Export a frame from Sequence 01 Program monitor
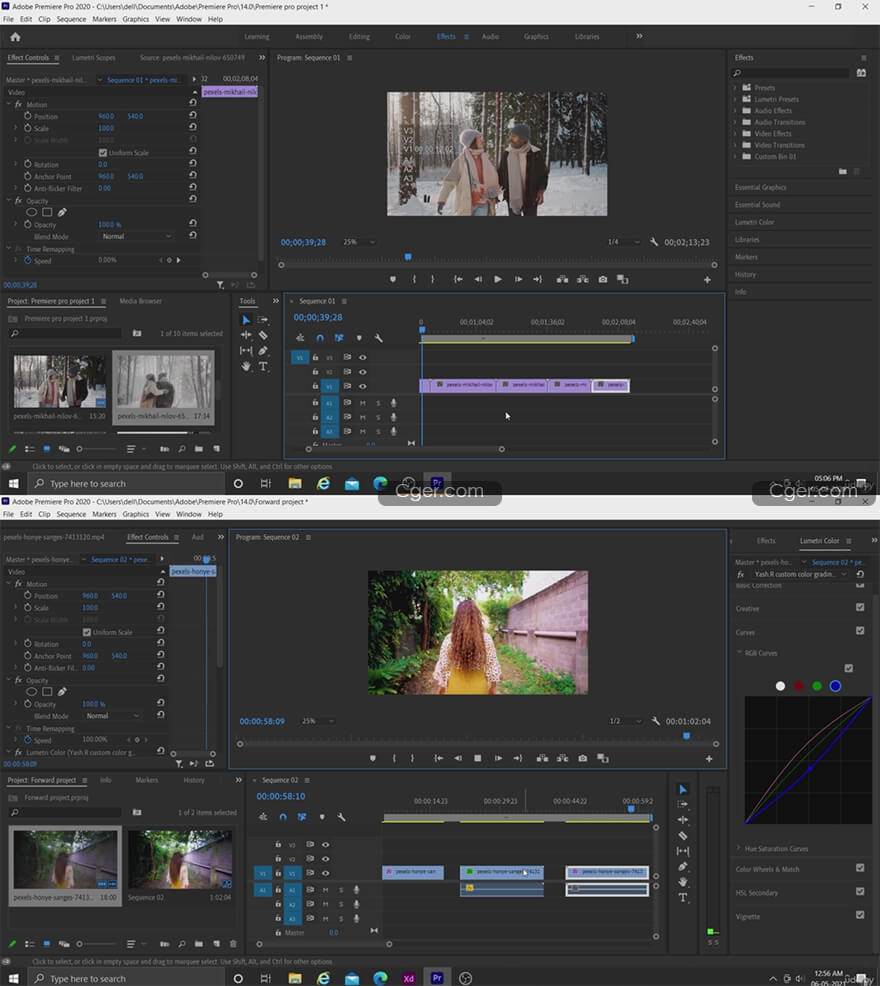This screenshot has height=986, width=880. 603,279
